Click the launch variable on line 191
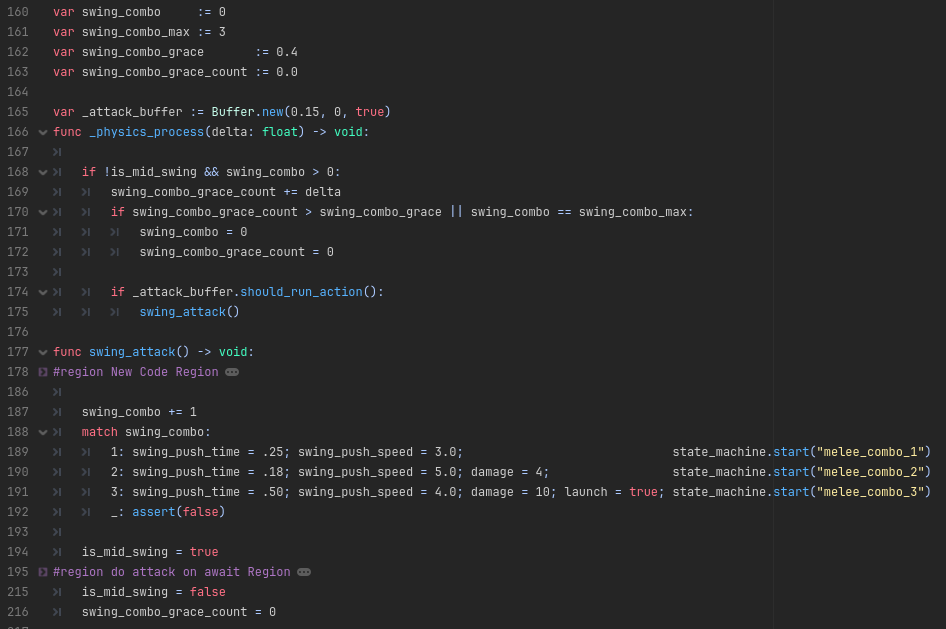This screenshot has height=629, width=946. click(585, 492)
